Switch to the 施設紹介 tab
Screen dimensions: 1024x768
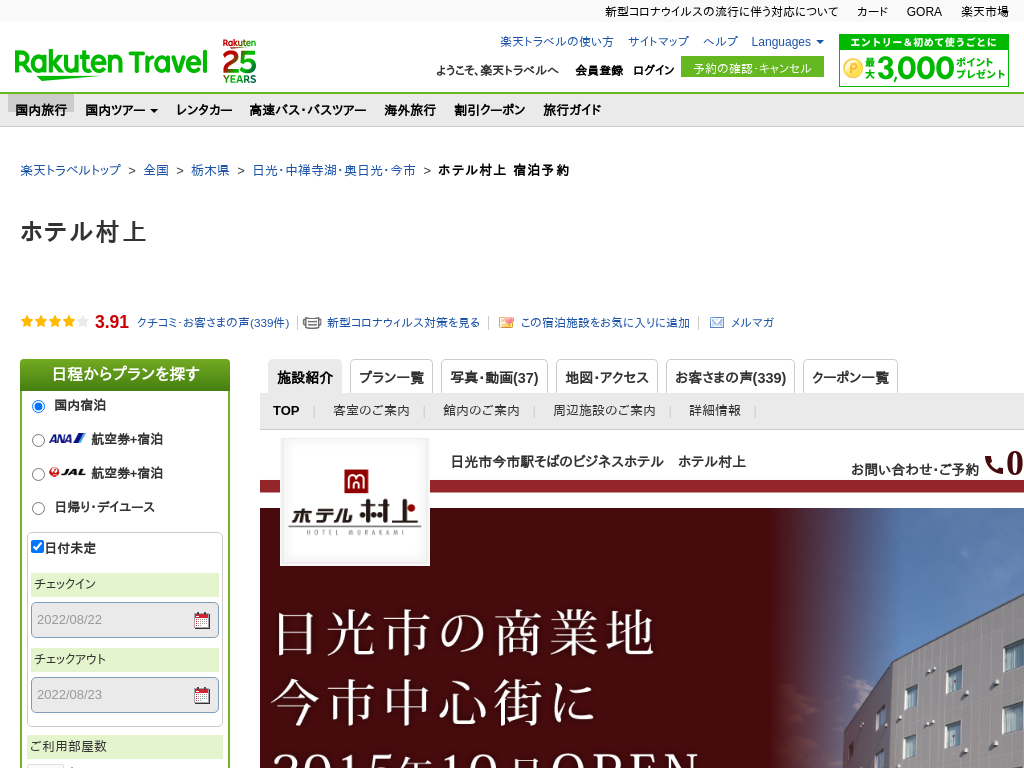[x=305, y=377]
